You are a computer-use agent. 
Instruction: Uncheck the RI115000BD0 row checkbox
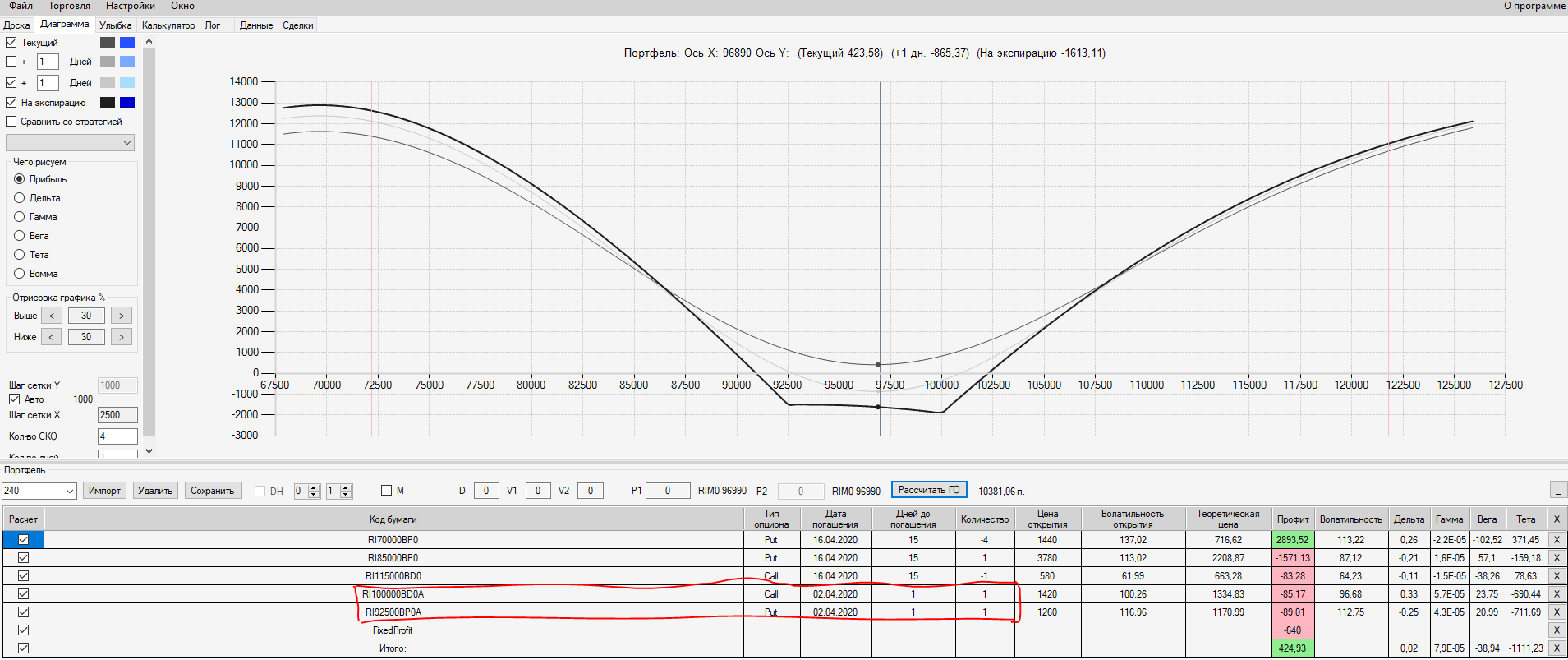tap(23, 576)
